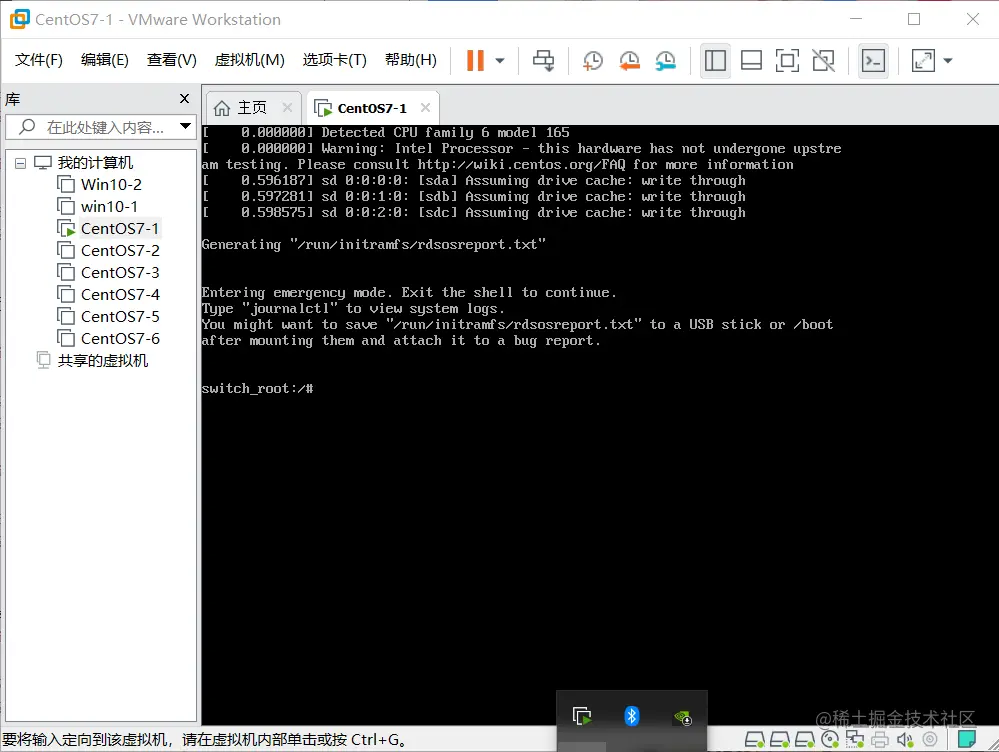The image size is (999, 752).
Task: Open the 文件(F) menu
Action: point(39,60)
